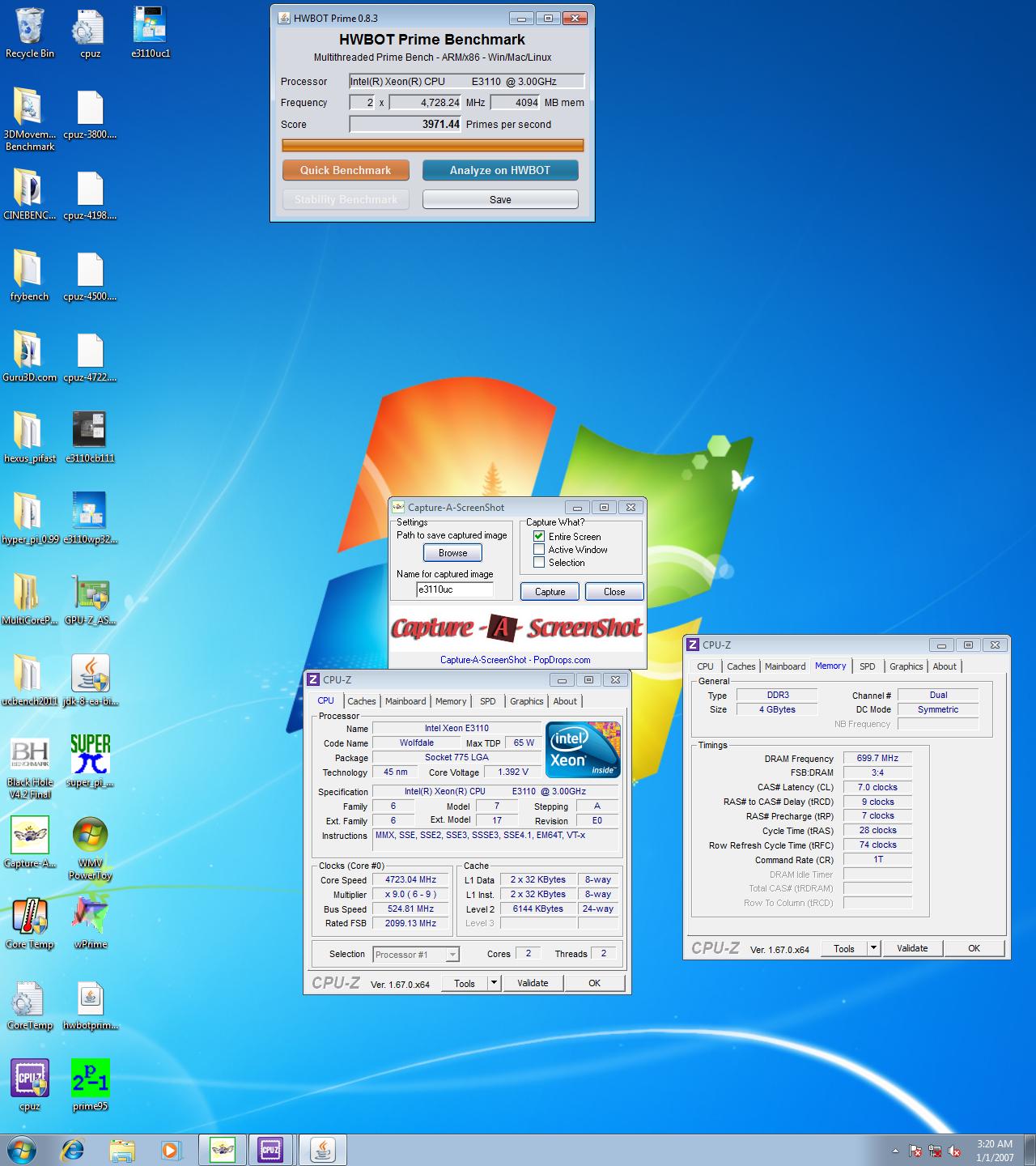Open the MultiCoreP... folder icon
Screen dimensions: 1036x1166
tap(30, 599)
